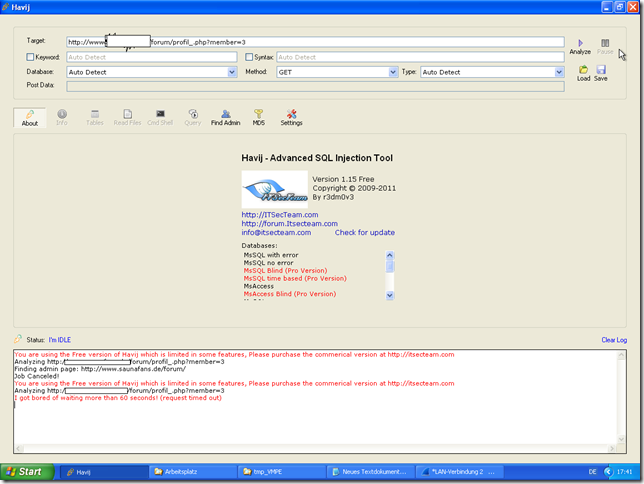Expand the Type dropdown
The image size is (644, 484).
click(559, 72)
